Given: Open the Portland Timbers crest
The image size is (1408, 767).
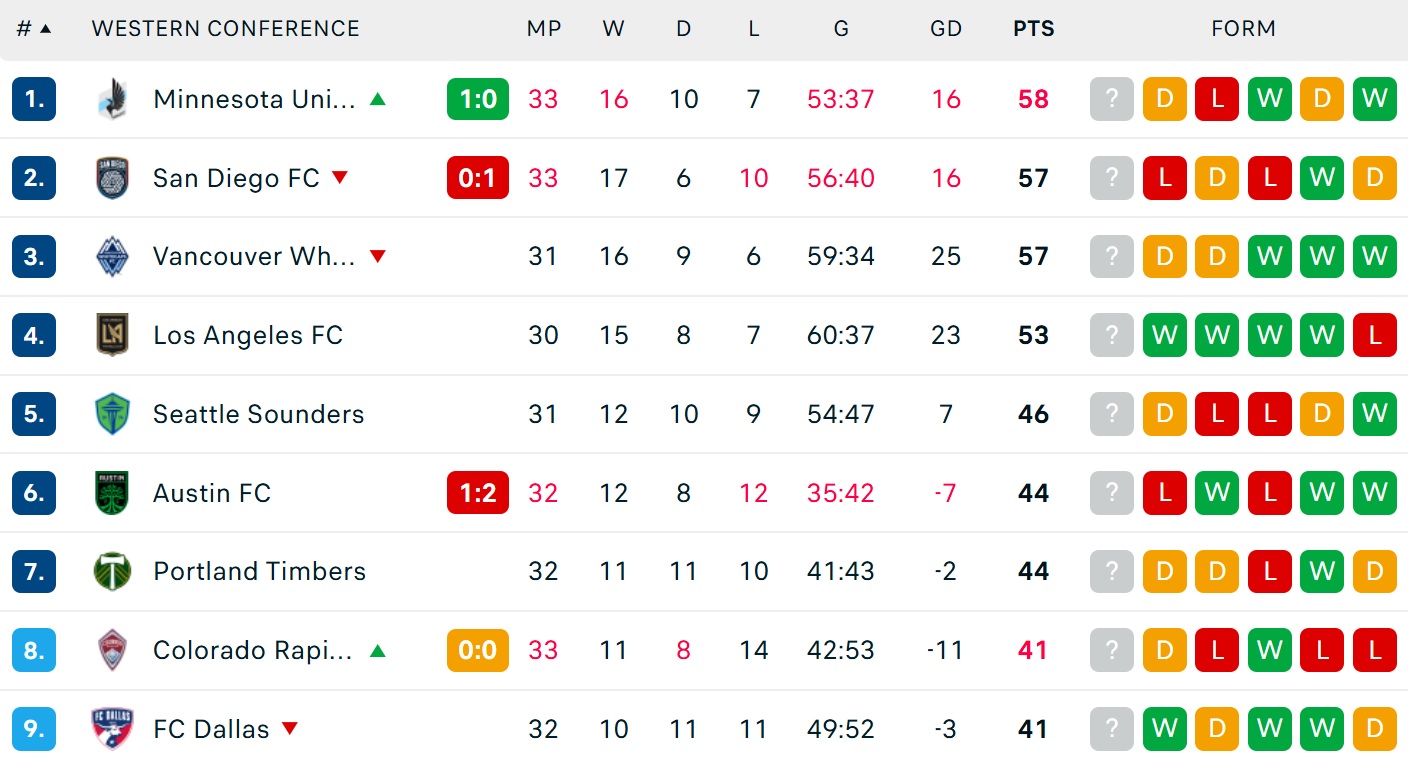Looking at the screenshot, I should (x=111, y=571).
